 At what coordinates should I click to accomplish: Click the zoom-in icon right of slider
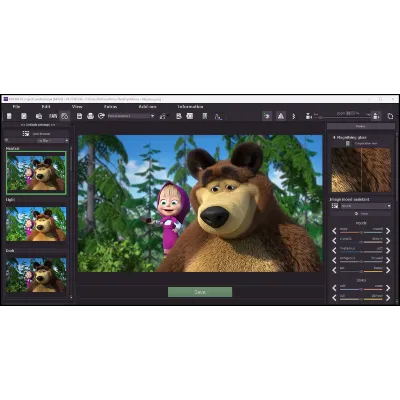376,116
